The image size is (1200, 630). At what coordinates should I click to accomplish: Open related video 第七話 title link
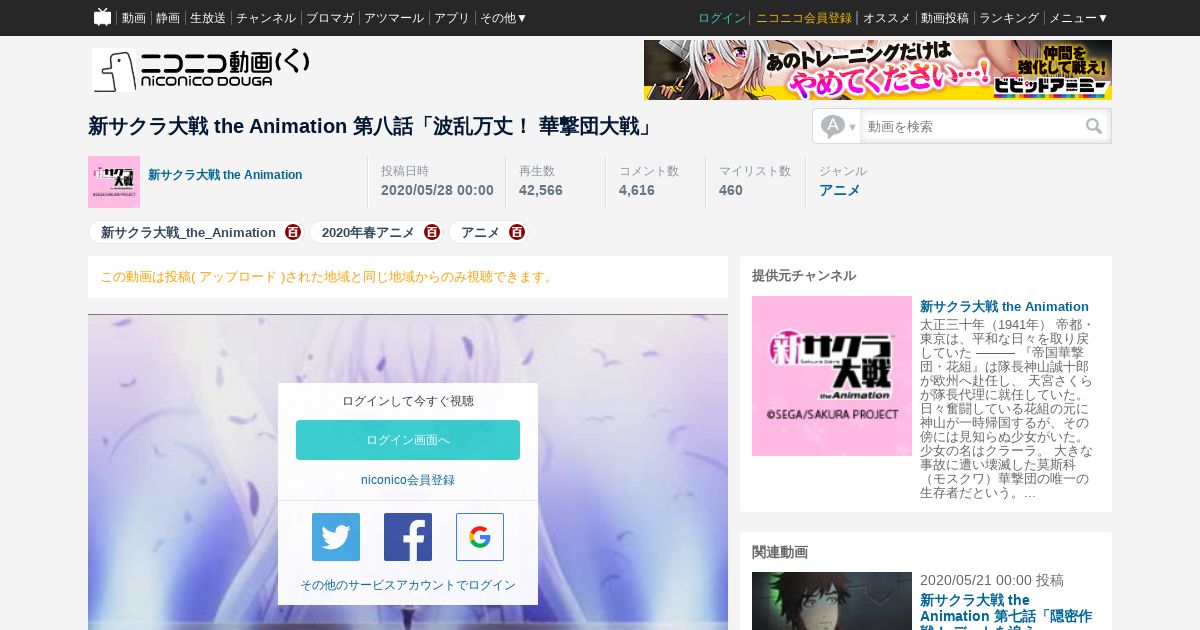1006,611
